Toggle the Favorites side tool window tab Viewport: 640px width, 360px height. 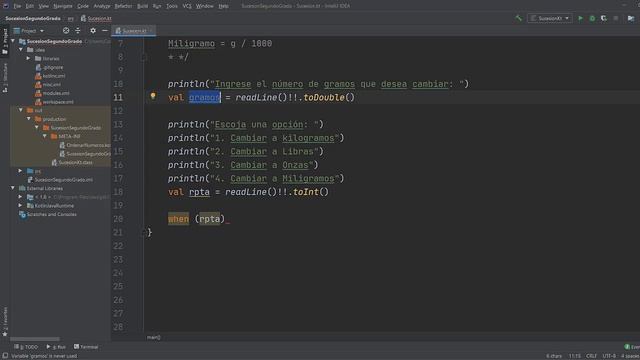point(5,321)
